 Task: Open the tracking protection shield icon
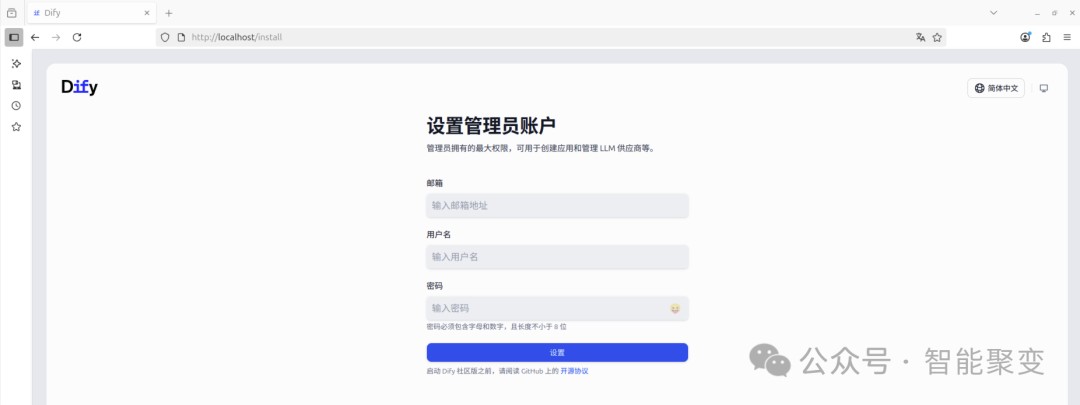click(x=165, y=37)
